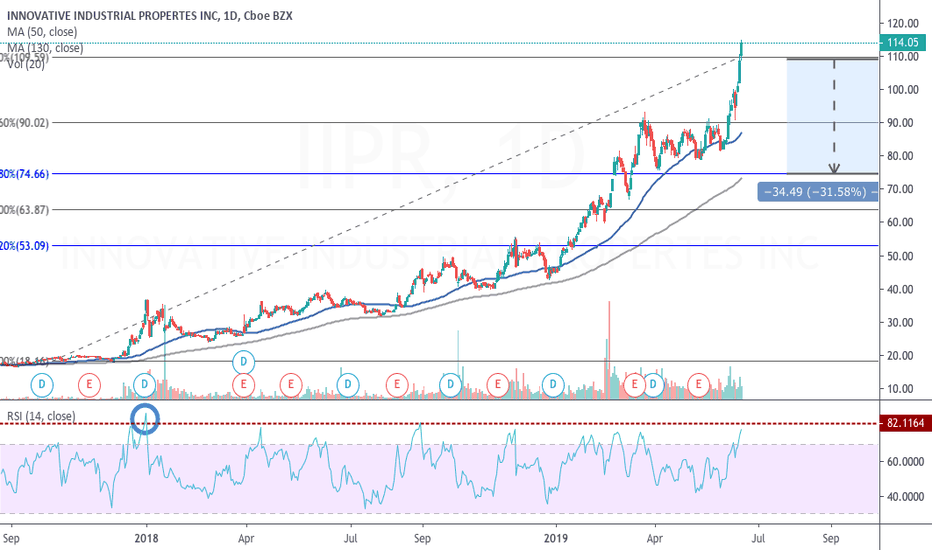Select the Fibonacci level label (63.87)
932x550 pixels.
pos(24,210)
